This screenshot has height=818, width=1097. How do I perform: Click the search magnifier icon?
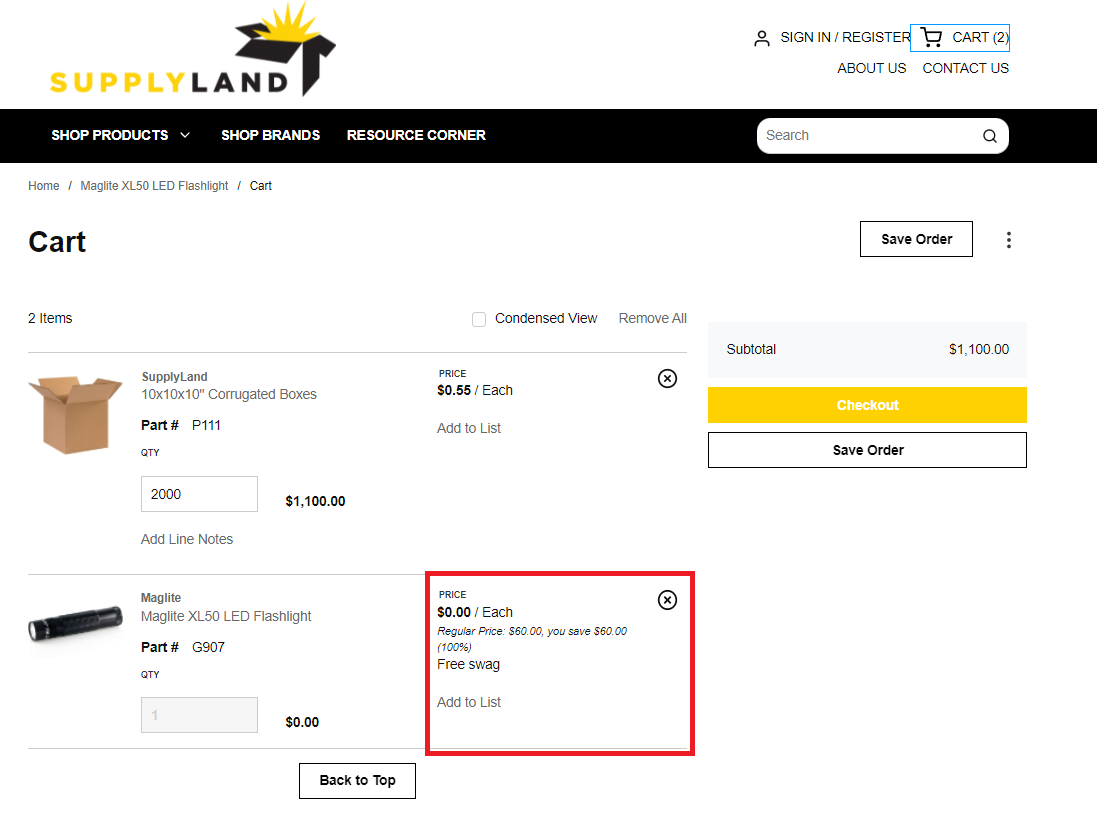(x=989, y=136)
